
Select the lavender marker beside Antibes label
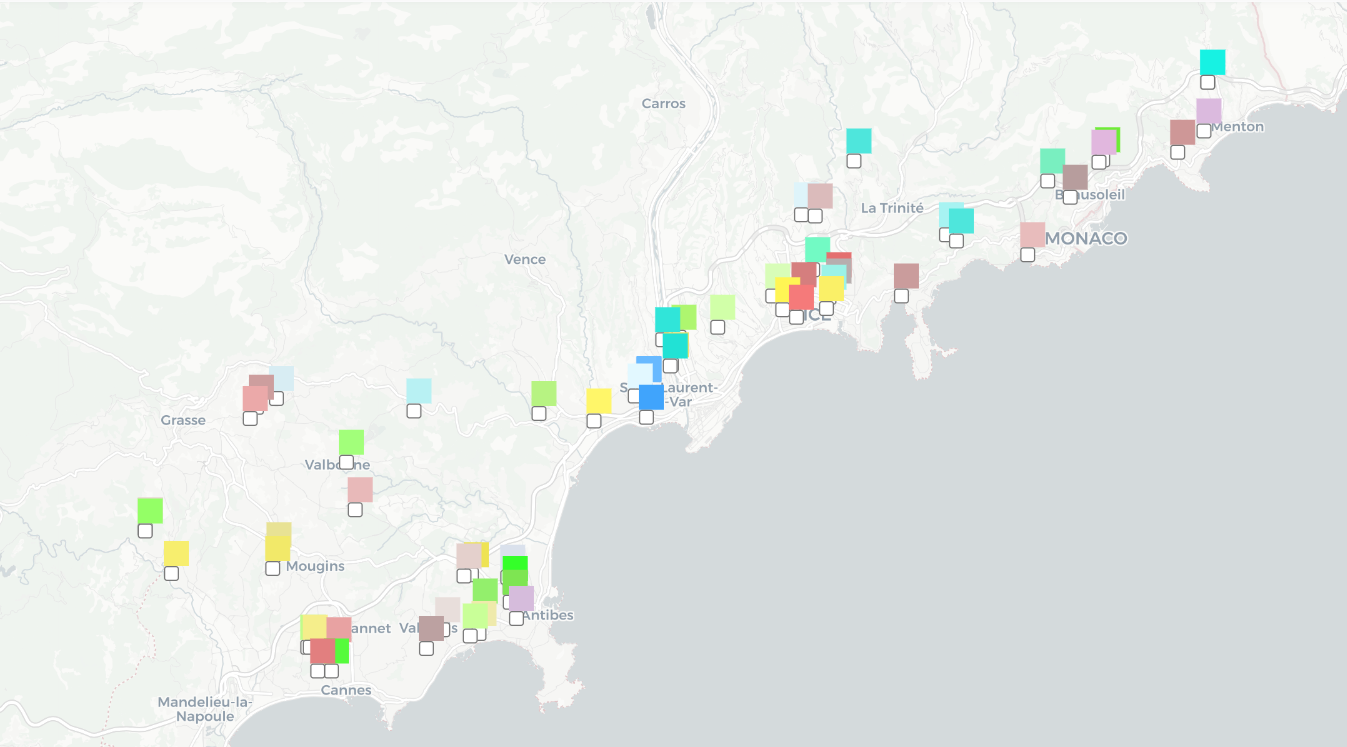click(x=521, y=598)
